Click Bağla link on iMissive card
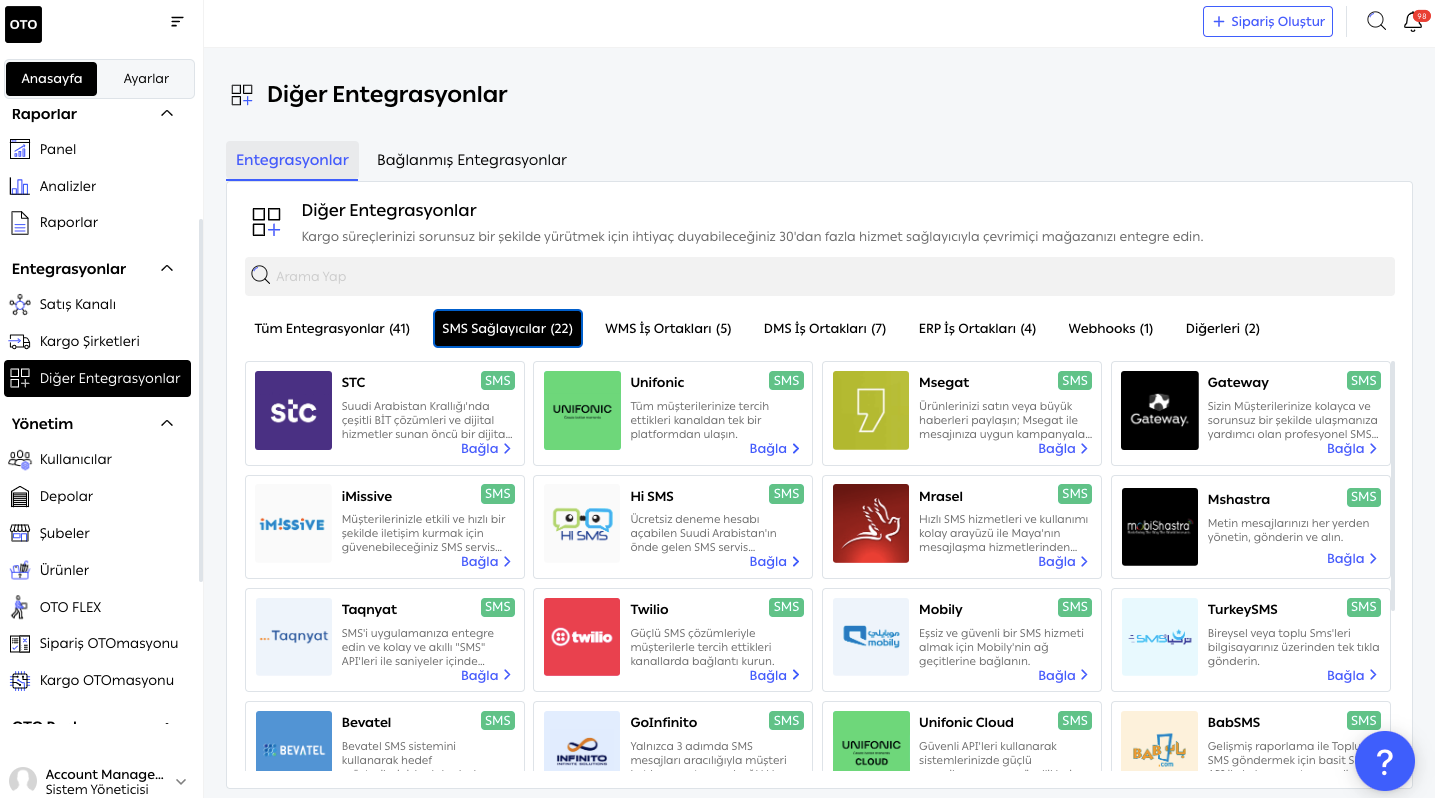 point(486,562)
